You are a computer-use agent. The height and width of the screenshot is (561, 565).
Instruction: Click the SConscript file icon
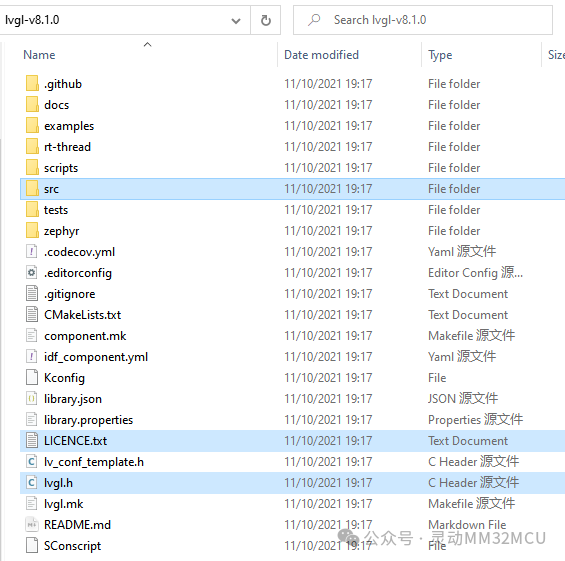pyautogui.click(x=32, y=546)
